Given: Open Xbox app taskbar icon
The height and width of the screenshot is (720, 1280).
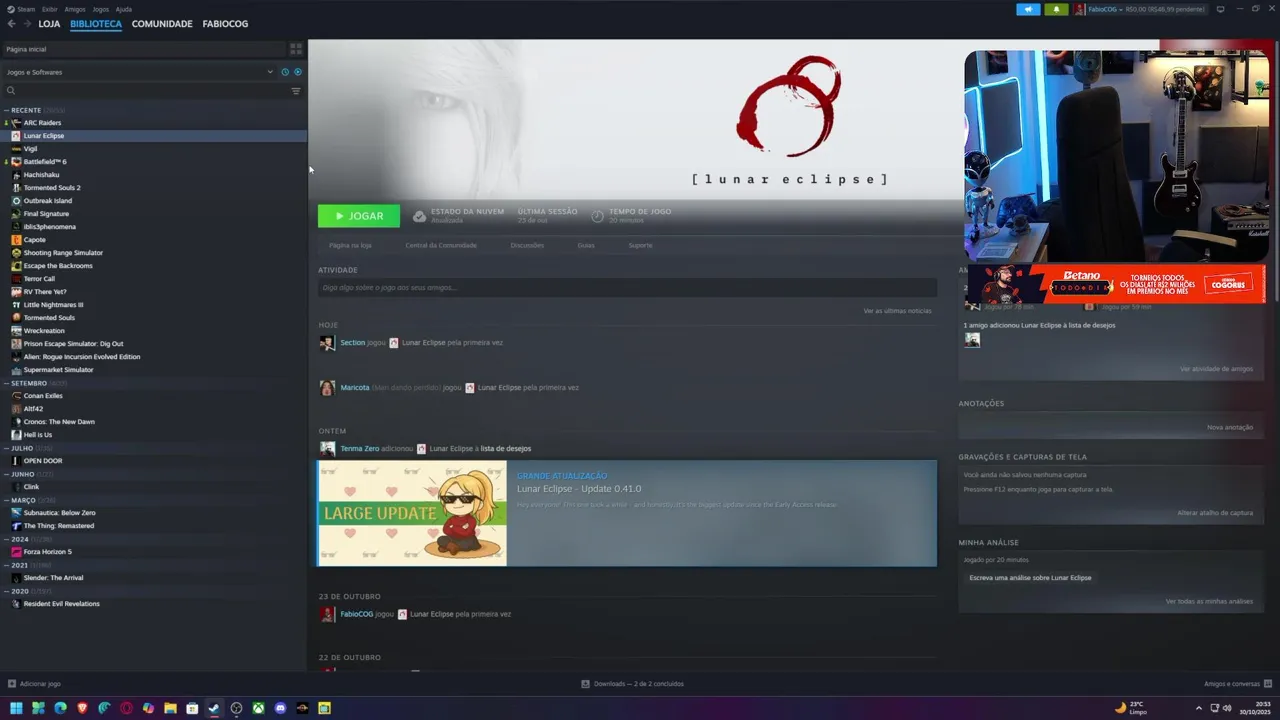Looking at the screenshot, I should coord(258,708).
